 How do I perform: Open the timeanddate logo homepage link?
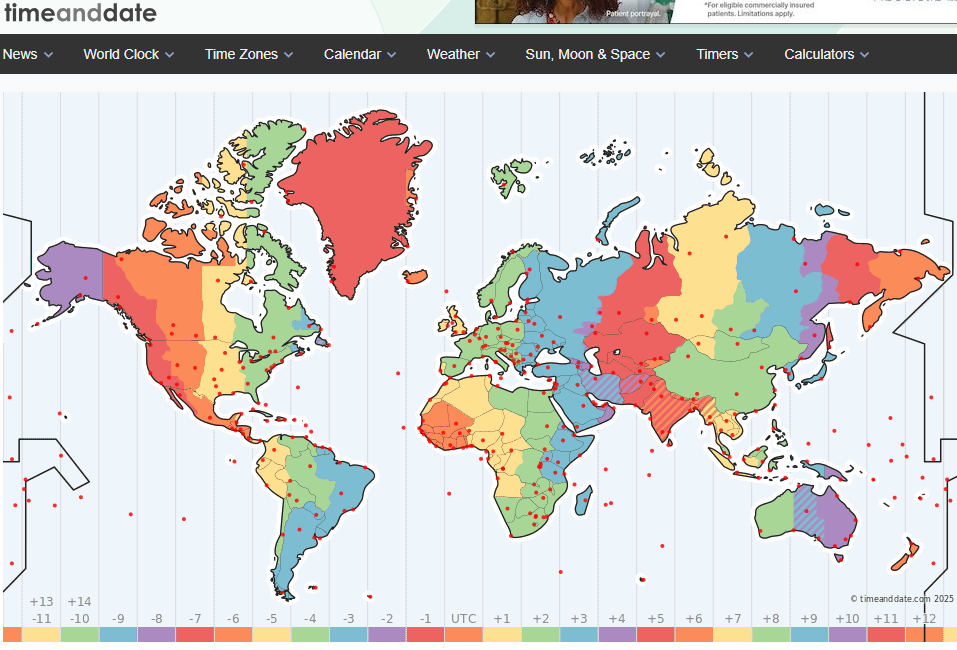(80, 12)
